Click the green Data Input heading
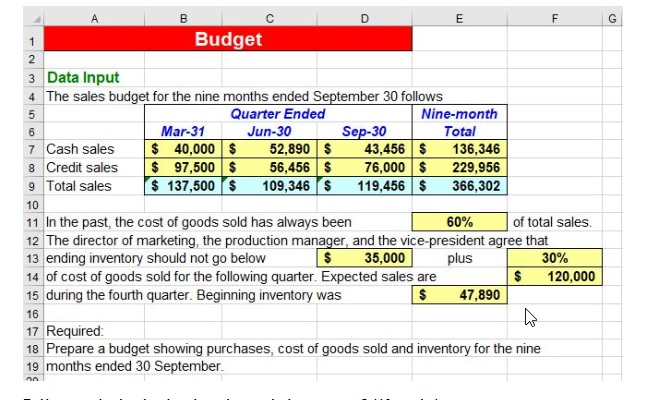 (x=83, y=78)
